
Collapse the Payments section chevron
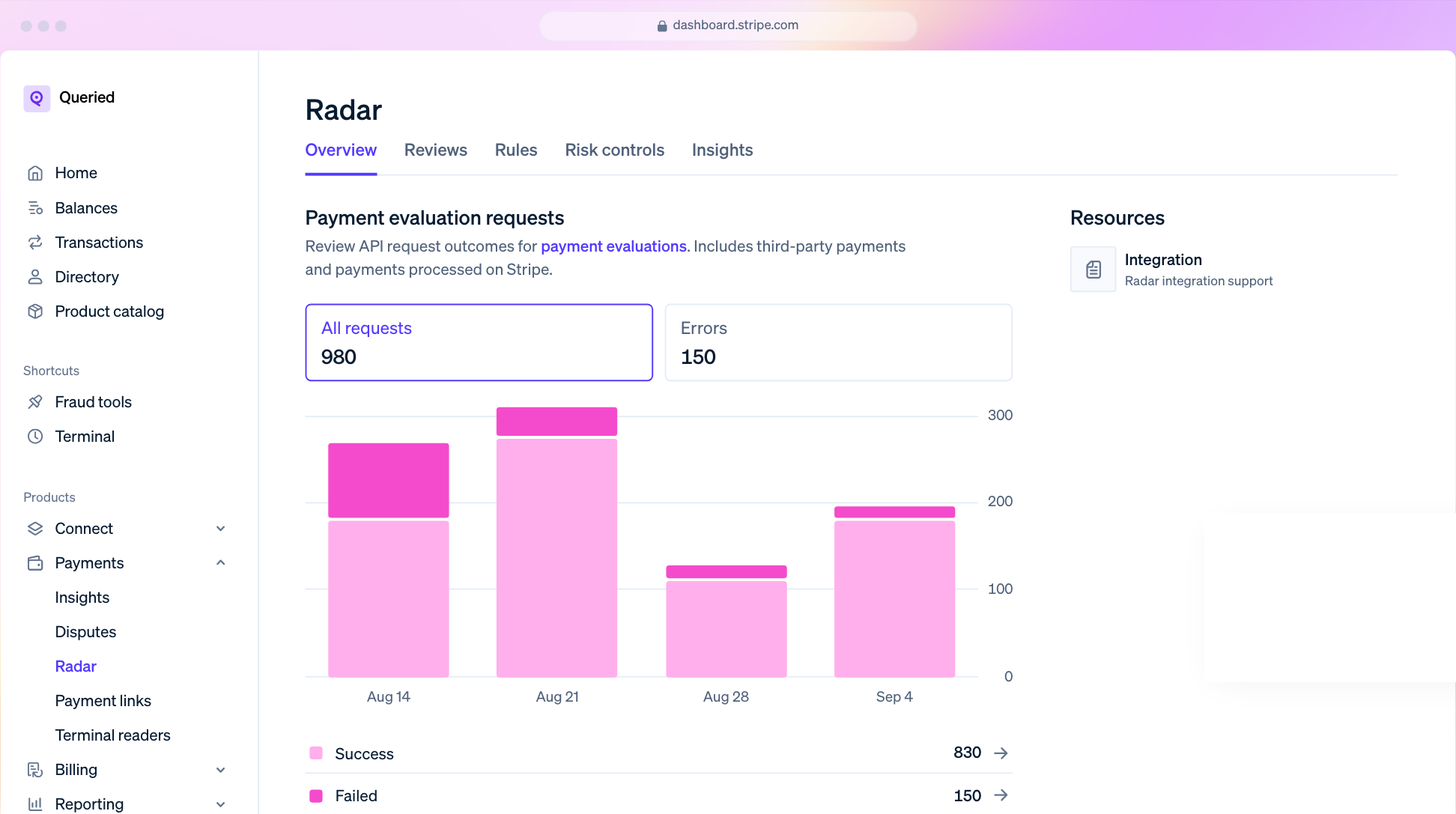[221, 563]
